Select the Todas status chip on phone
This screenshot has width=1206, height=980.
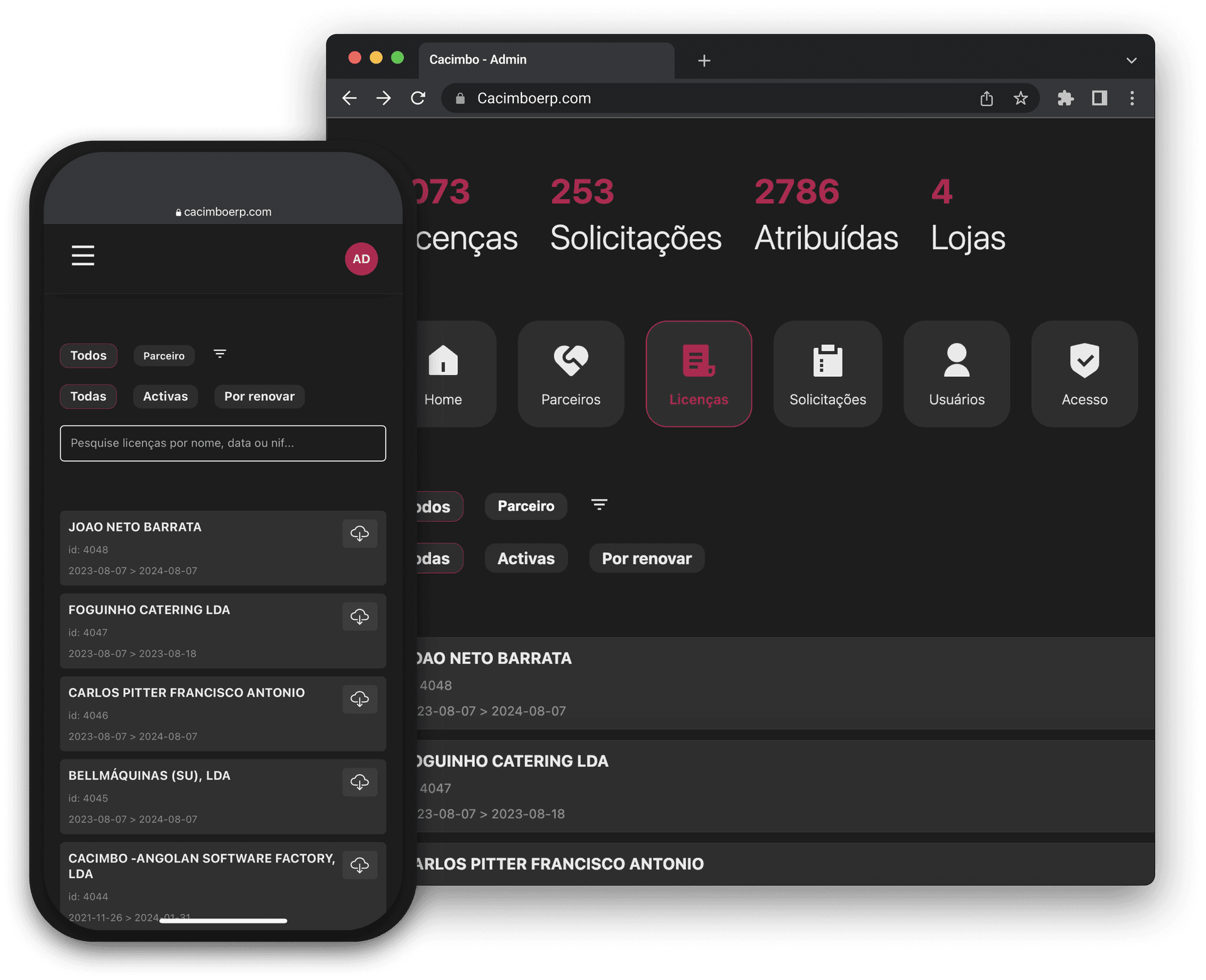(89, 396)
